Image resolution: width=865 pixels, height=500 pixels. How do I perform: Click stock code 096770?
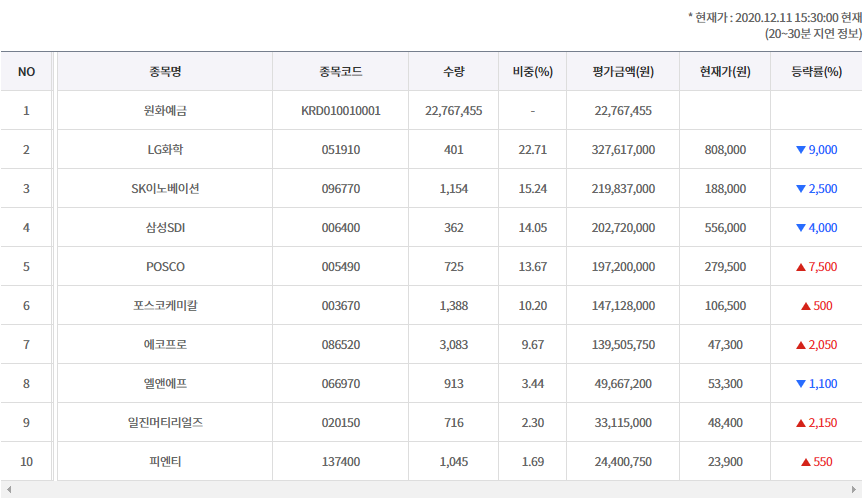[x=340, y=189]
